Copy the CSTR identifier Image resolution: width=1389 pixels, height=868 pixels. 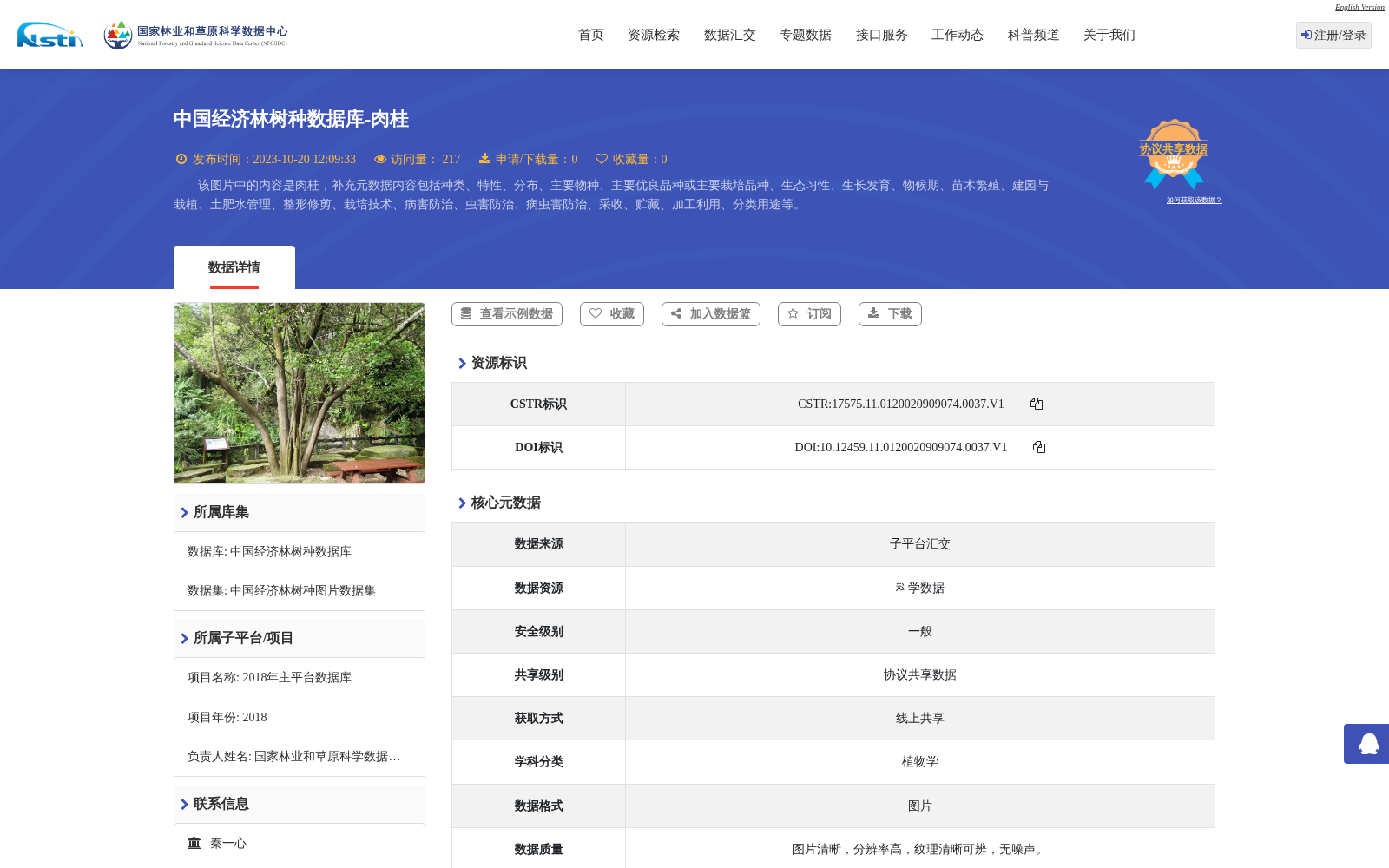tap(1037, 404)
